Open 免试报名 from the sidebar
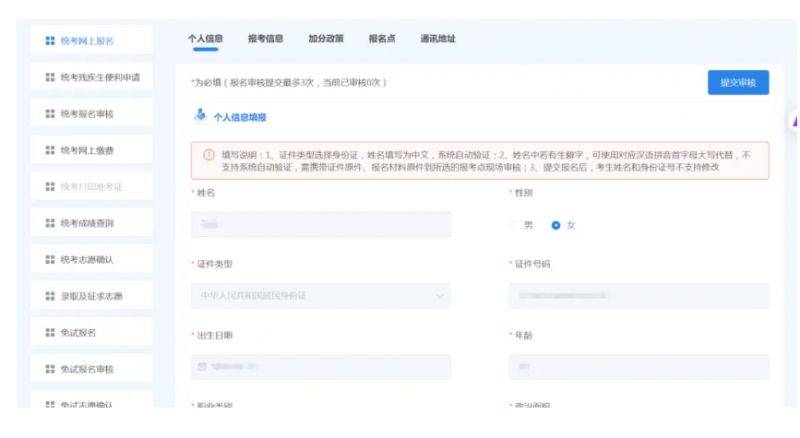The width and height of the screenshot is (800, 438). tap(85, 332)
